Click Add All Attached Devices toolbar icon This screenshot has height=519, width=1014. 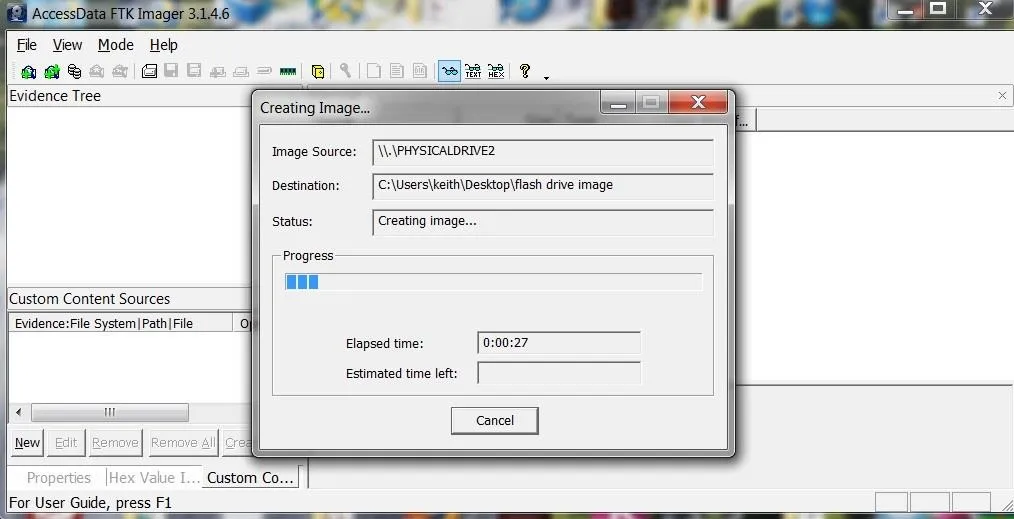tap(52, 72)
